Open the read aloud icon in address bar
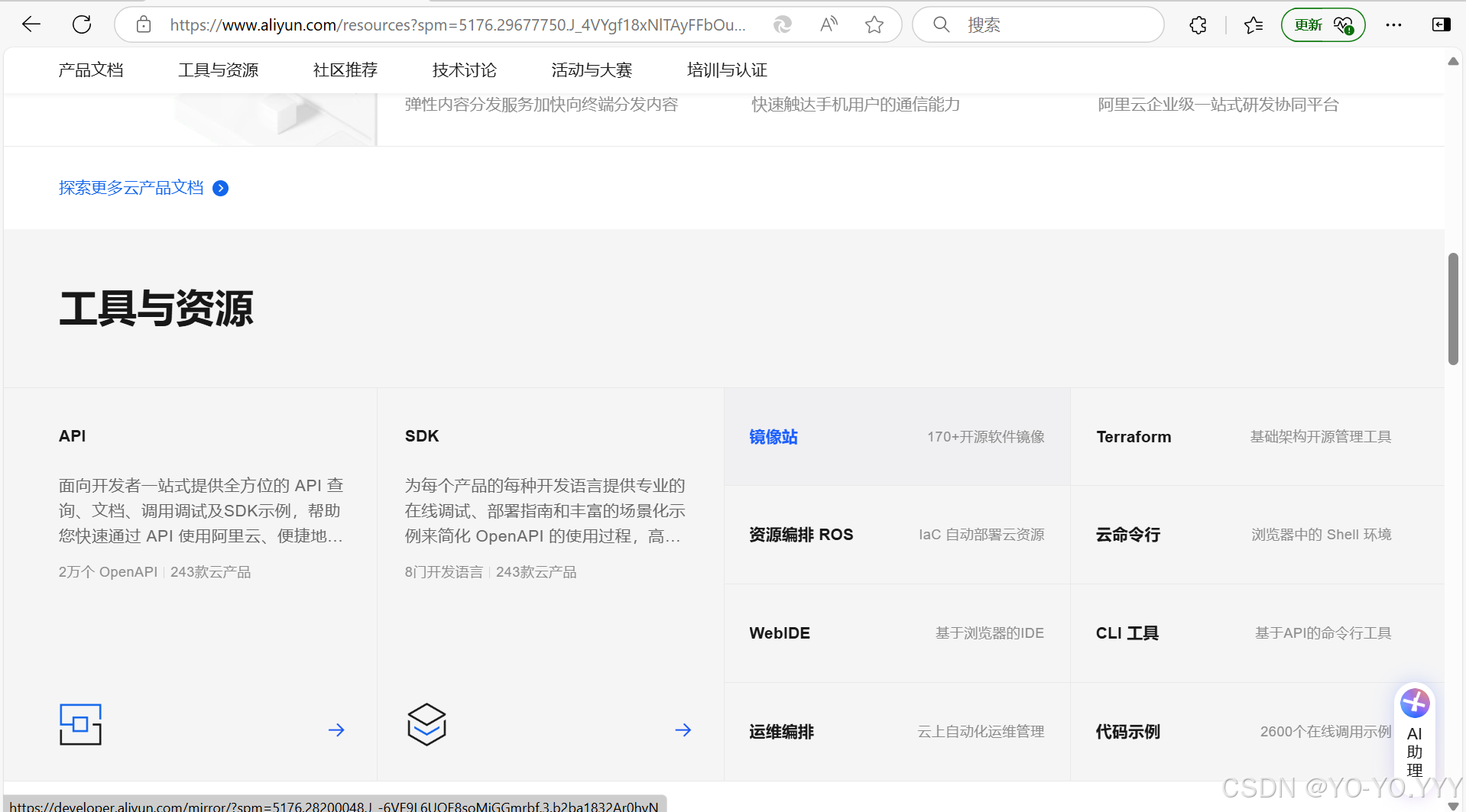The image size is (1466, 812). (x=829, y=25)
